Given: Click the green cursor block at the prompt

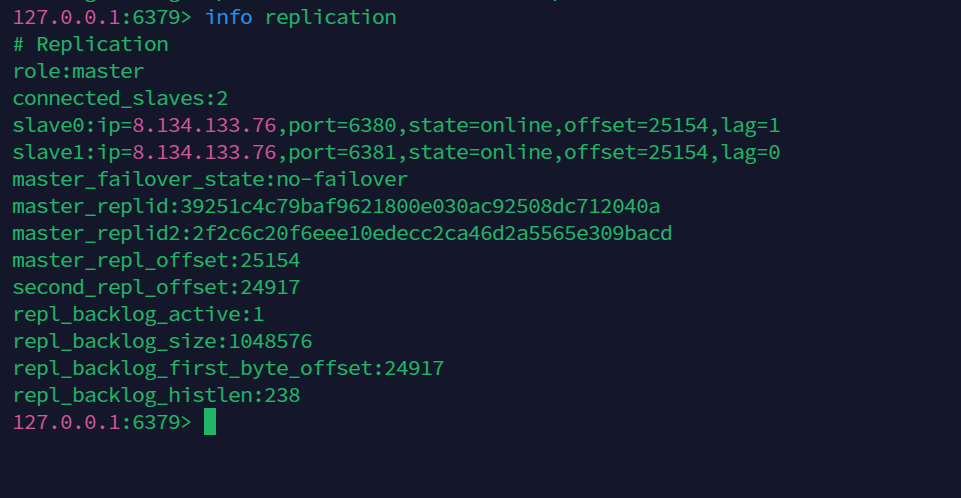Looking at the screenshot, I should [x=210, y=422].
